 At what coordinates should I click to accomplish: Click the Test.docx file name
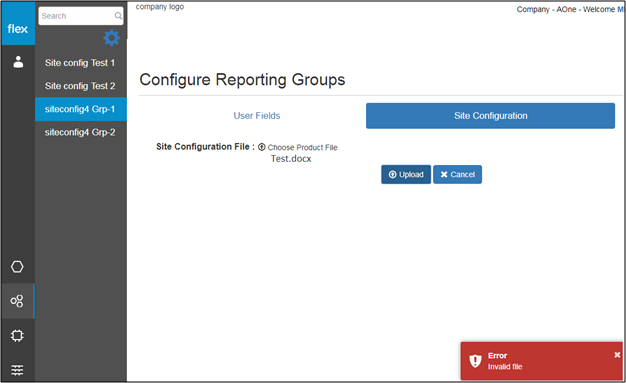(x=291, y=159)
